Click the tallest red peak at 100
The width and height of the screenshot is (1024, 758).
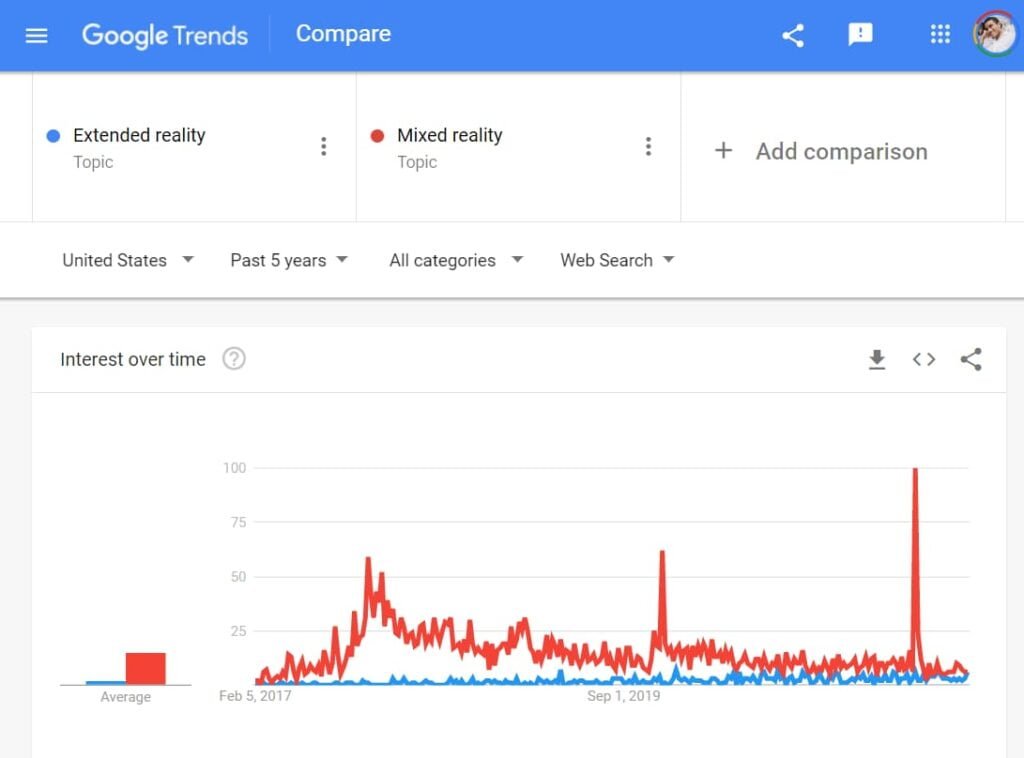915,472
